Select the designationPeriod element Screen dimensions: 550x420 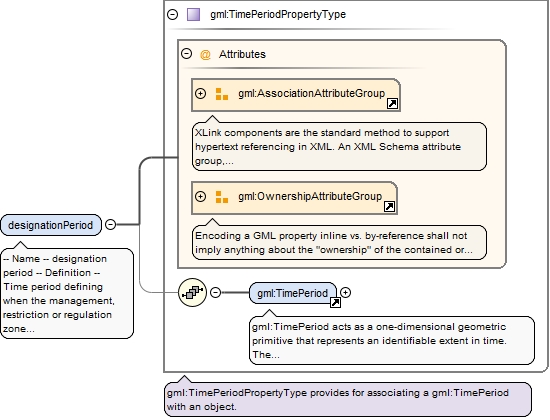51,225
